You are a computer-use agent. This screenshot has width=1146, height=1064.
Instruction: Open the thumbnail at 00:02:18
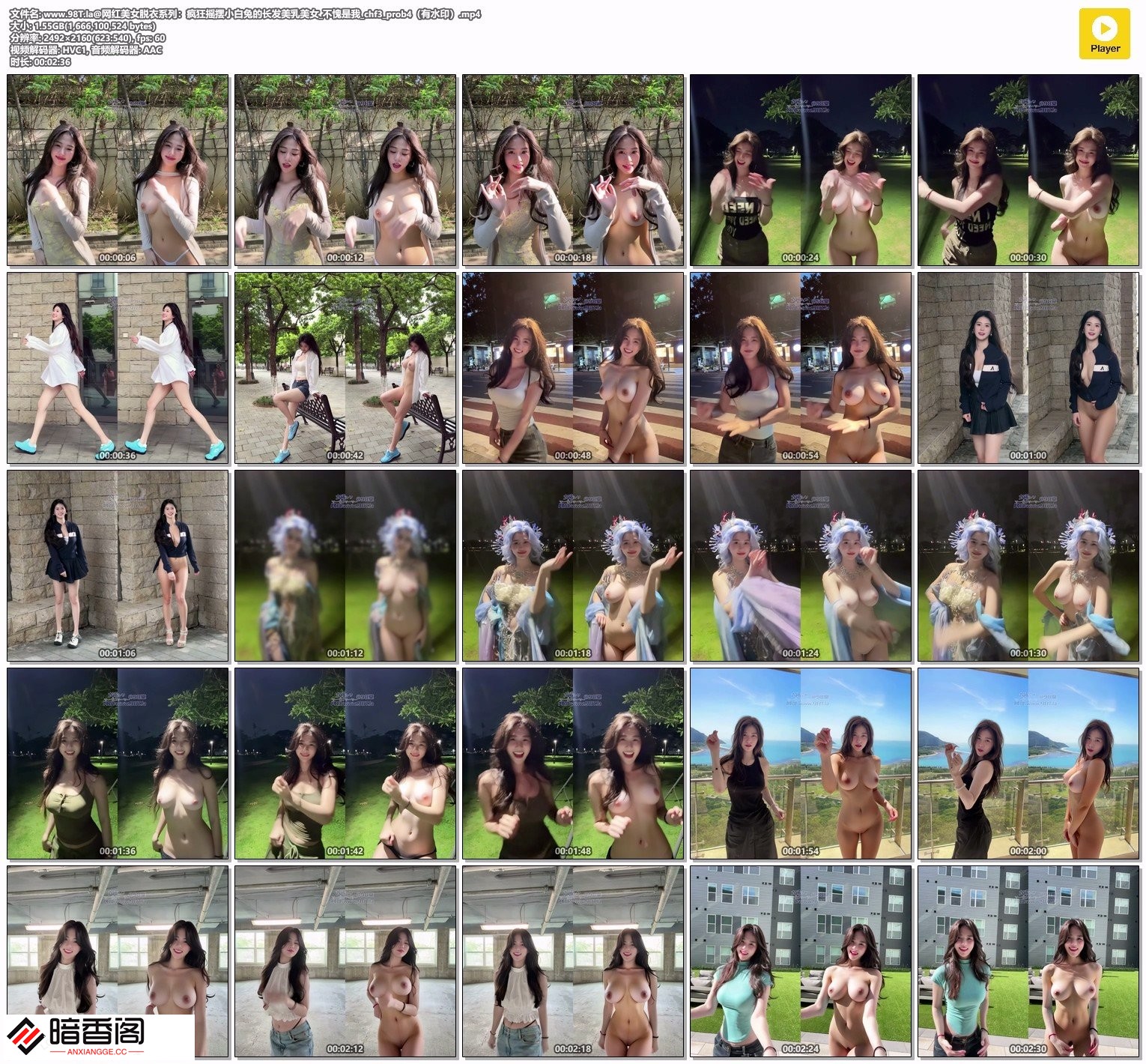[573, 961]
